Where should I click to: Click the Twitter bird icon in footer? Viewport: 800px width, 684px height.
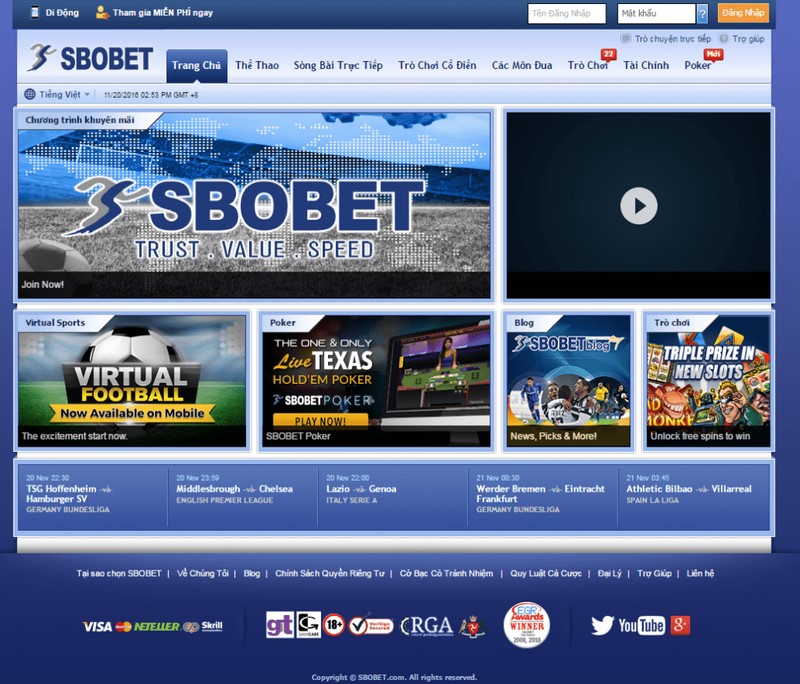pos(602,626)
